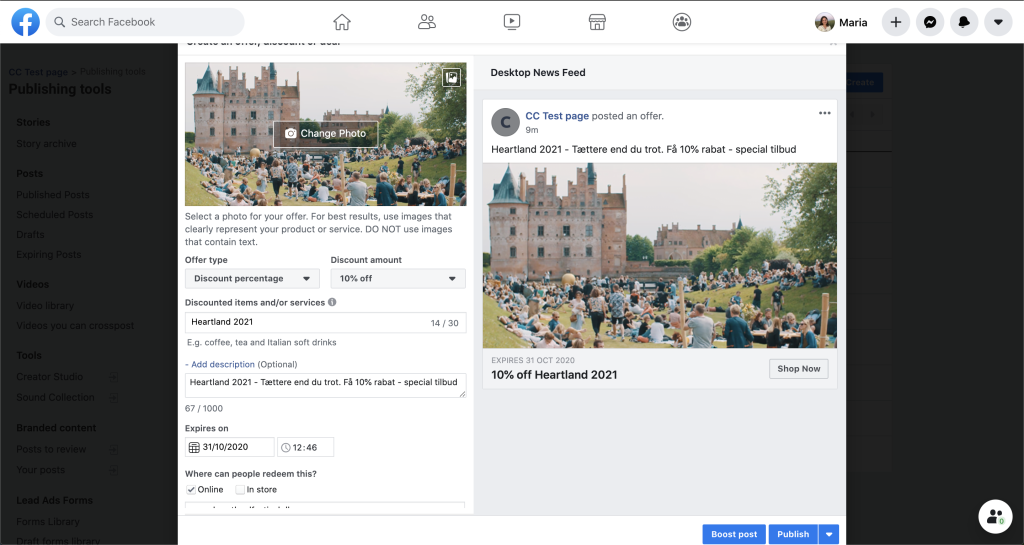Open the Home feed icon
Image resolution: width=1024 pixels, height=545 pixels.
click(x=342, y=22)
